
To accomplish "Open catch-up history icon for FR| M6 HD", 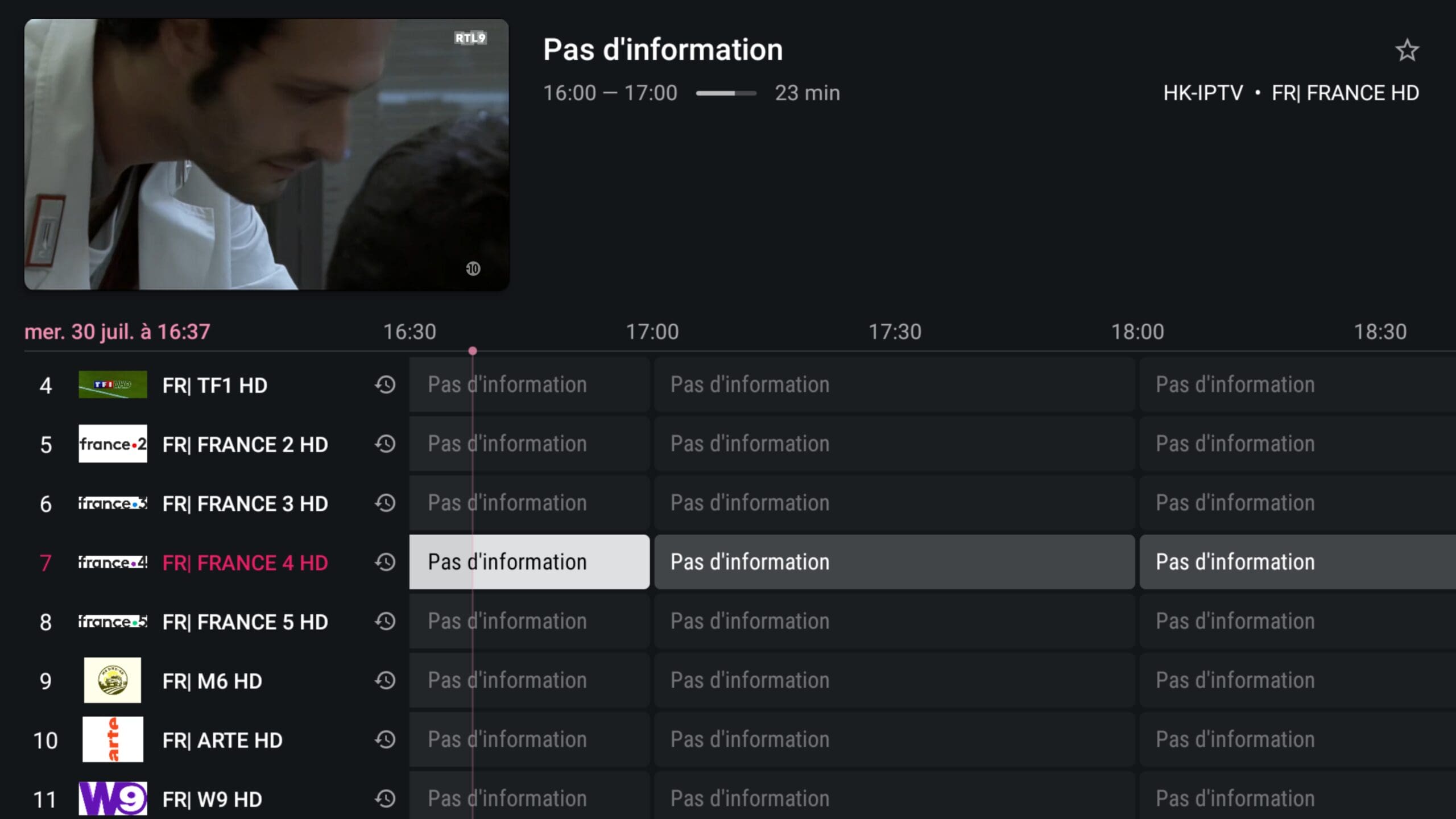I will 385,681.
